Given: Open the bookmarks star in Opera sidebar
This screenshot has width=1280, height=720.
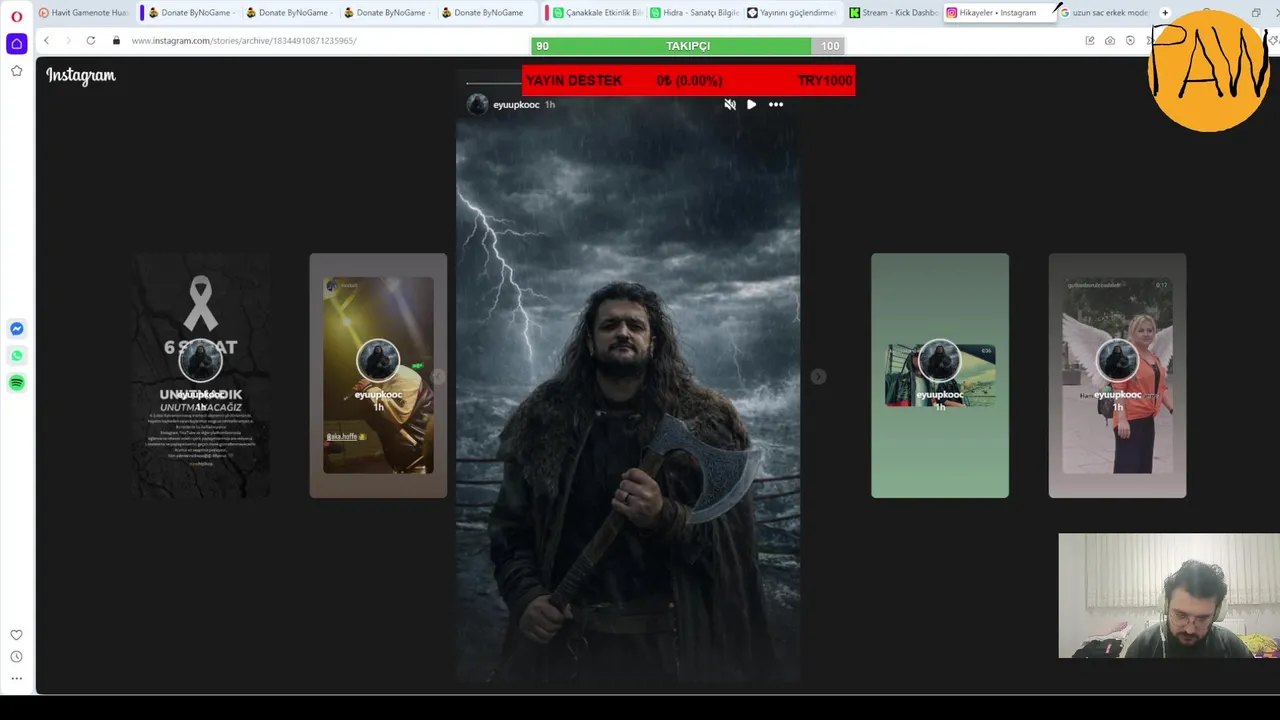Looking at the screenshot, I should 16,71.
